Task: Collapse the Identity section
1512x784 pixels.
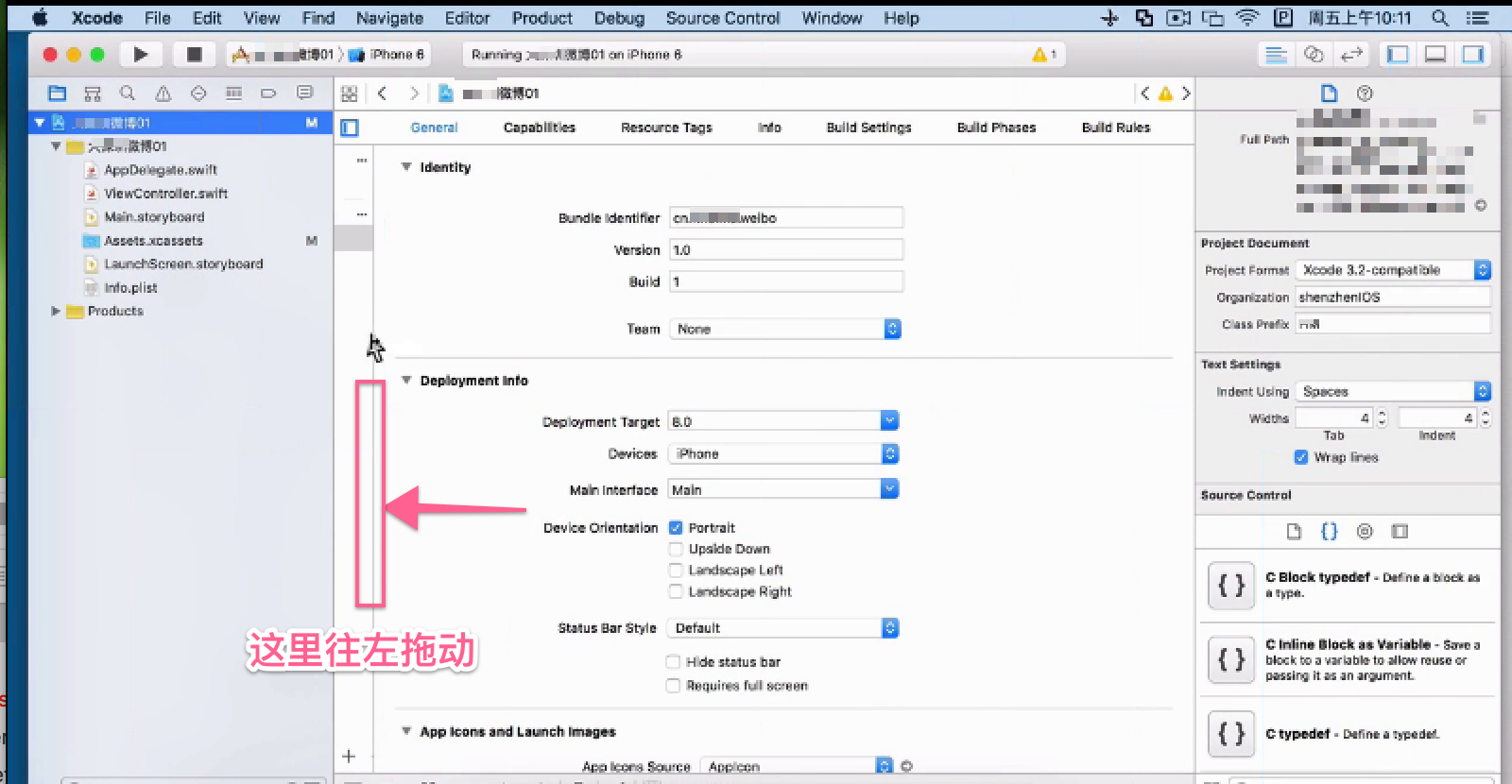Action: [x=406, y=167]
